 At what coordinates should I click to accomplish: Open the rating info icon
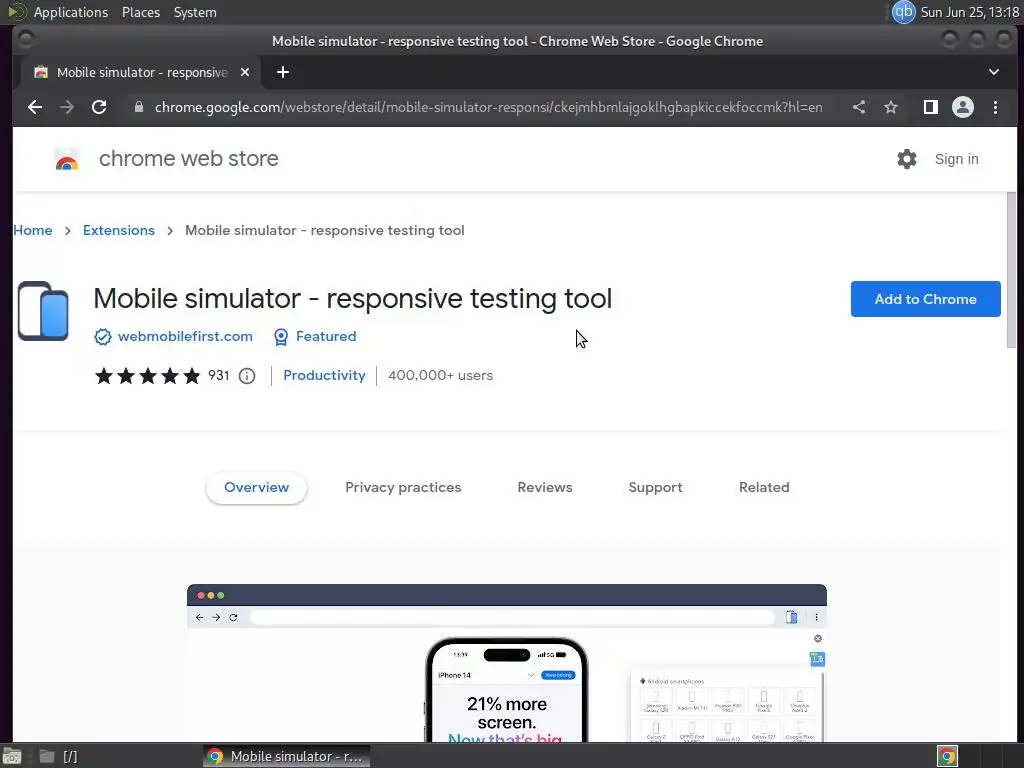247,376
